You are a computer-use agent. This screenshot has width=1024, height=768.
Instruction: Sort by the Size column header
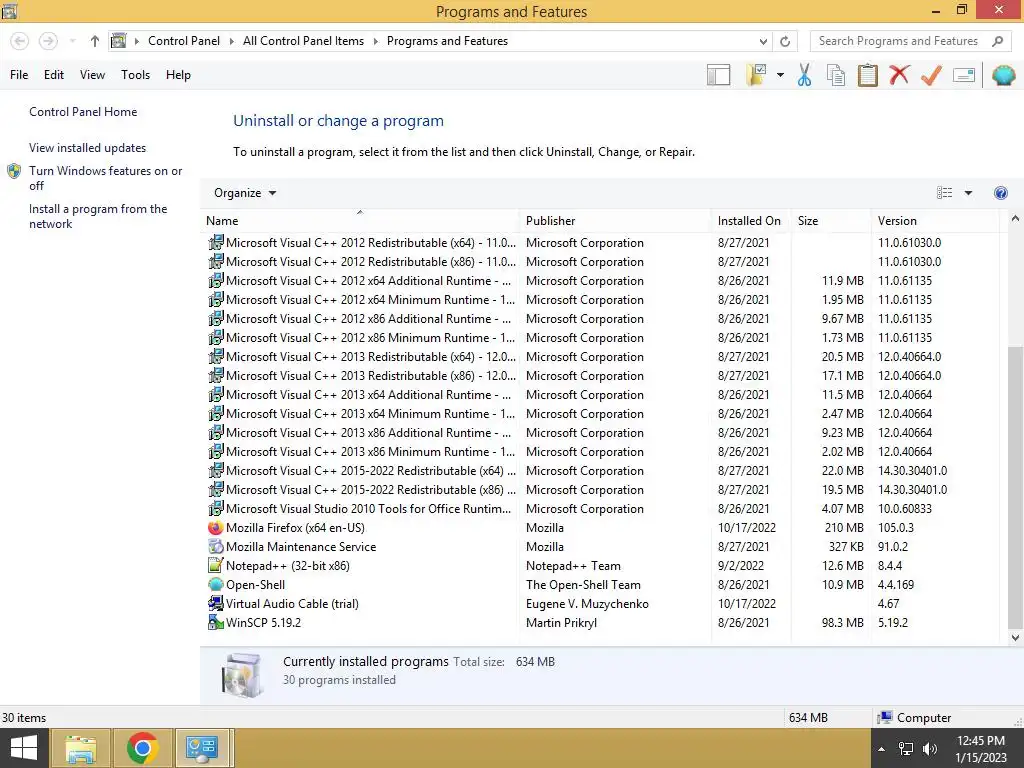[x=831, y=221]
